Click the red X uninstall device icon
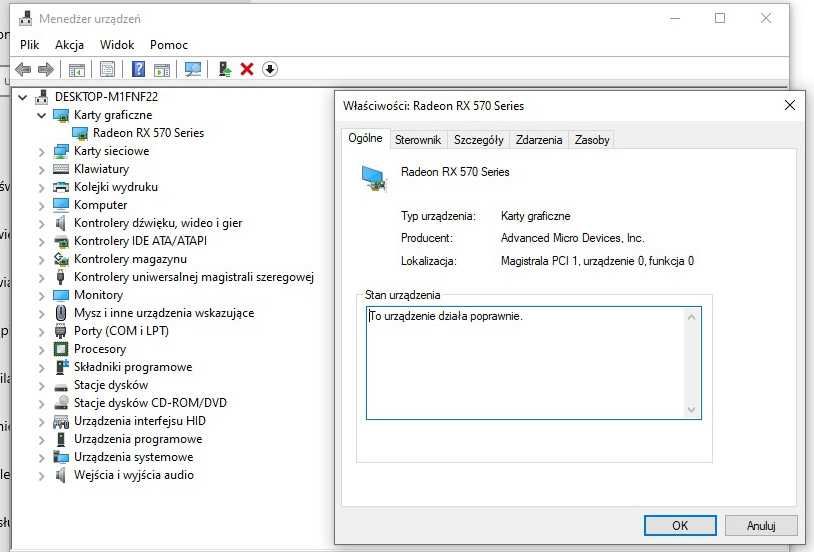Screen dimensions: 814x552 point(247,69)
